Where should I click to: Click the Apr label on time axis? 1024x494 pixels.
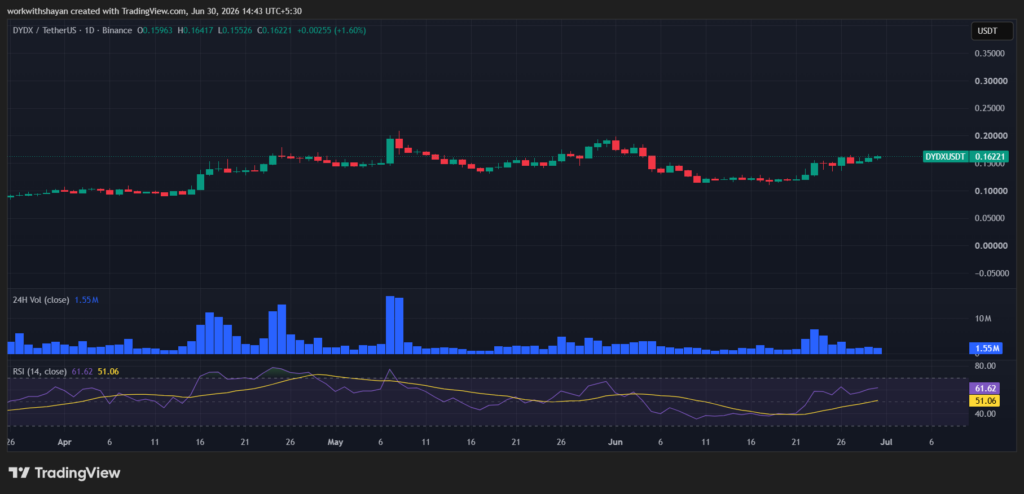click(x=64, y=442)
